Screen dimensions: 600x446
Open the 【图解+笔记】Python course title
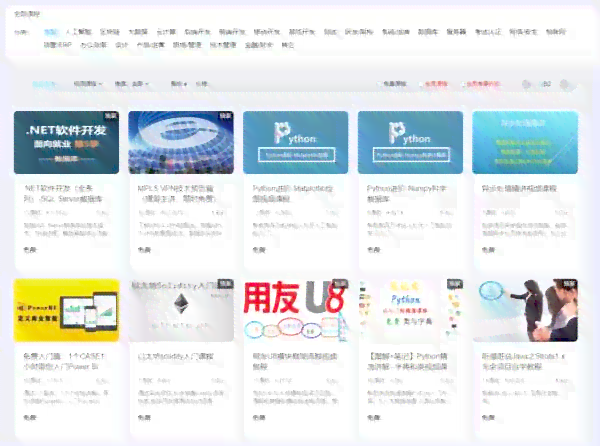[407, 361]
